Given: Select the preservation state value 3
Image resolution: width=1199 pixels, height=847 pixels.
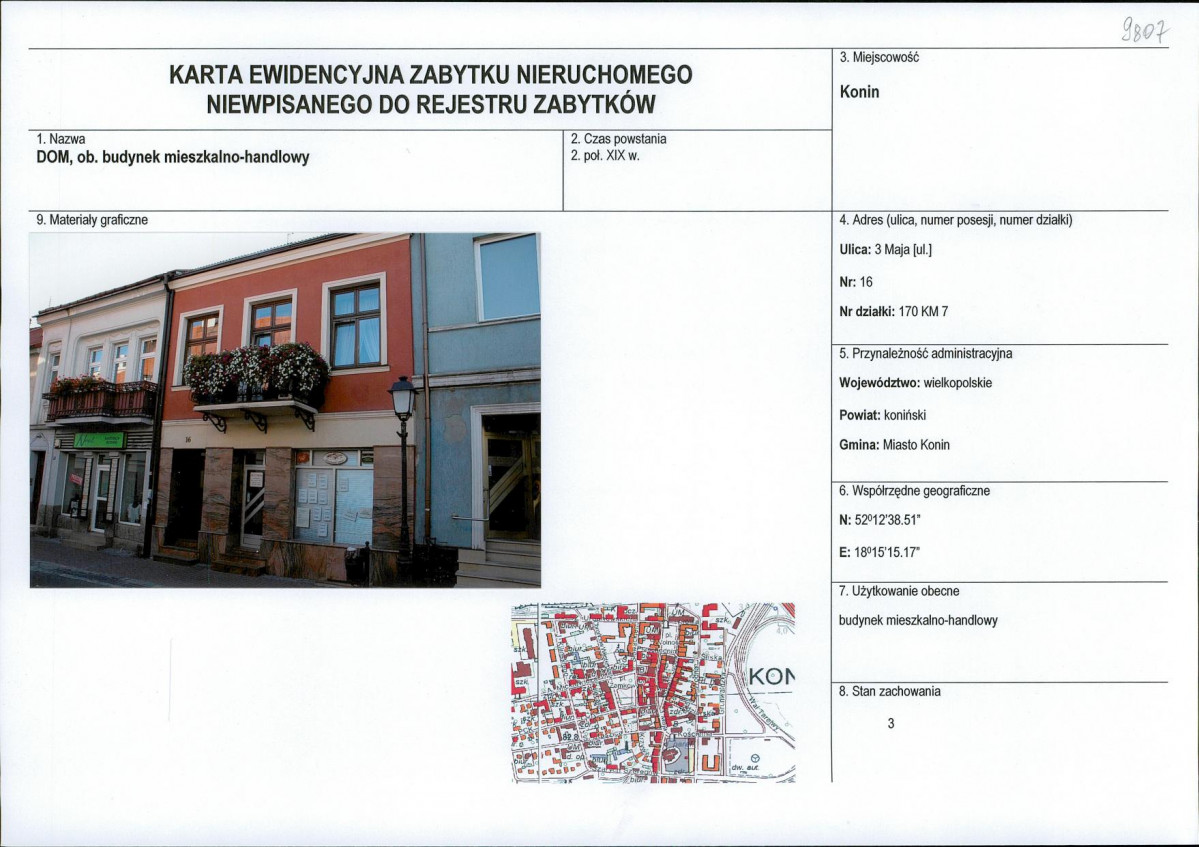Looking at the screenshot, I should tap(891, 723).
